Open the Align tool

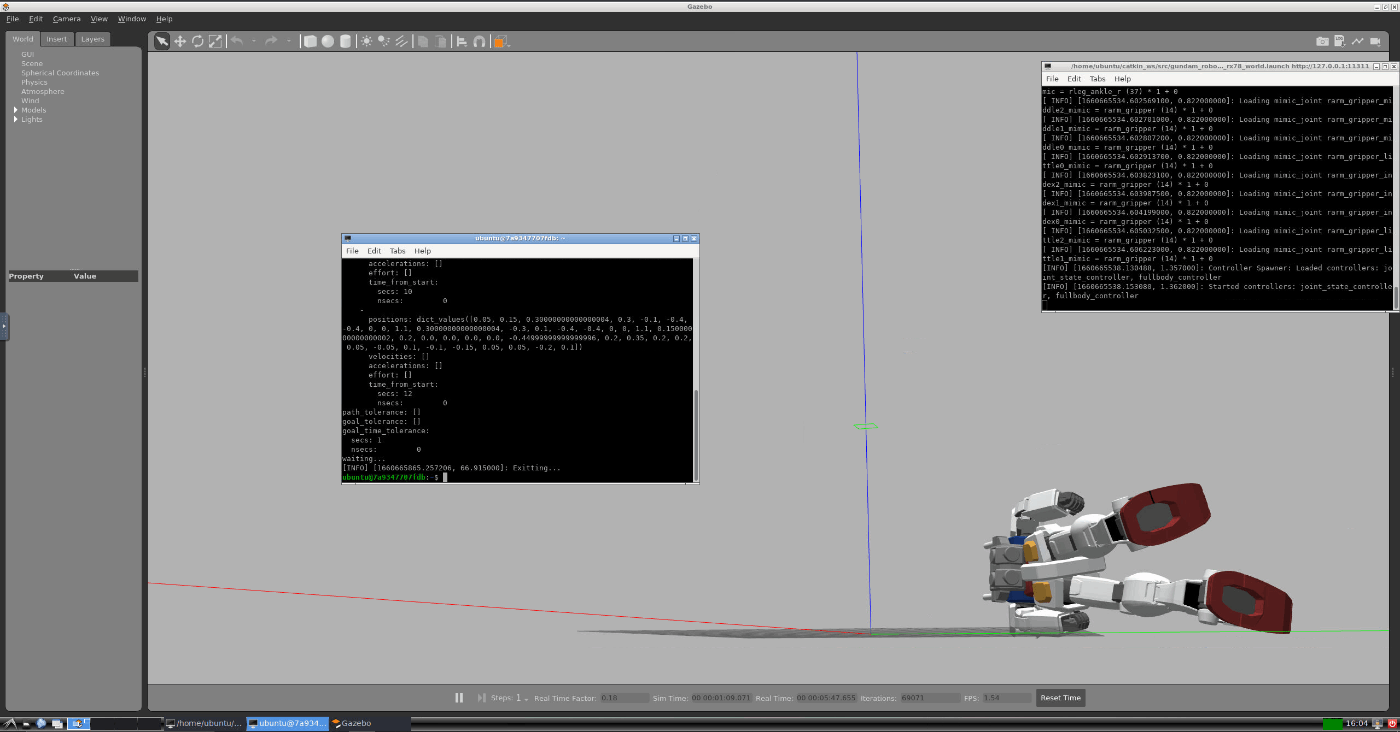(462, 41)
